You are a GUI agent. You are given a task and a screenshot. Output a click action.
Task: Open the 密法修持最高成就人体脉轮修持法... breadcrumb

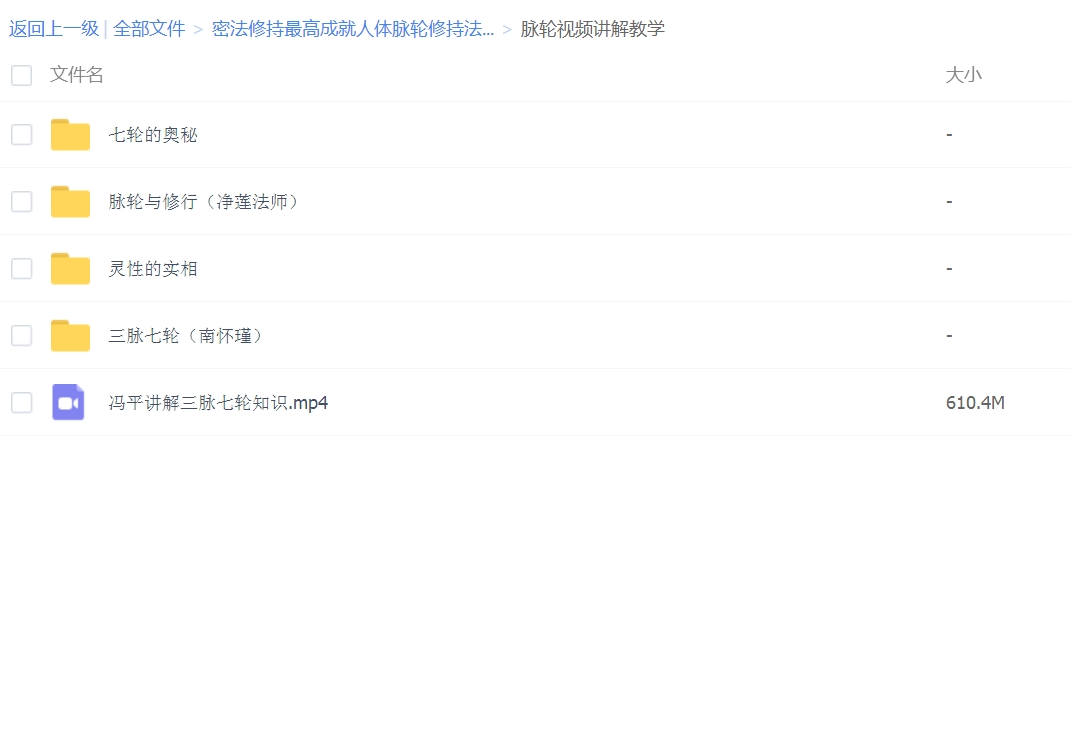(x=353, y=29)
